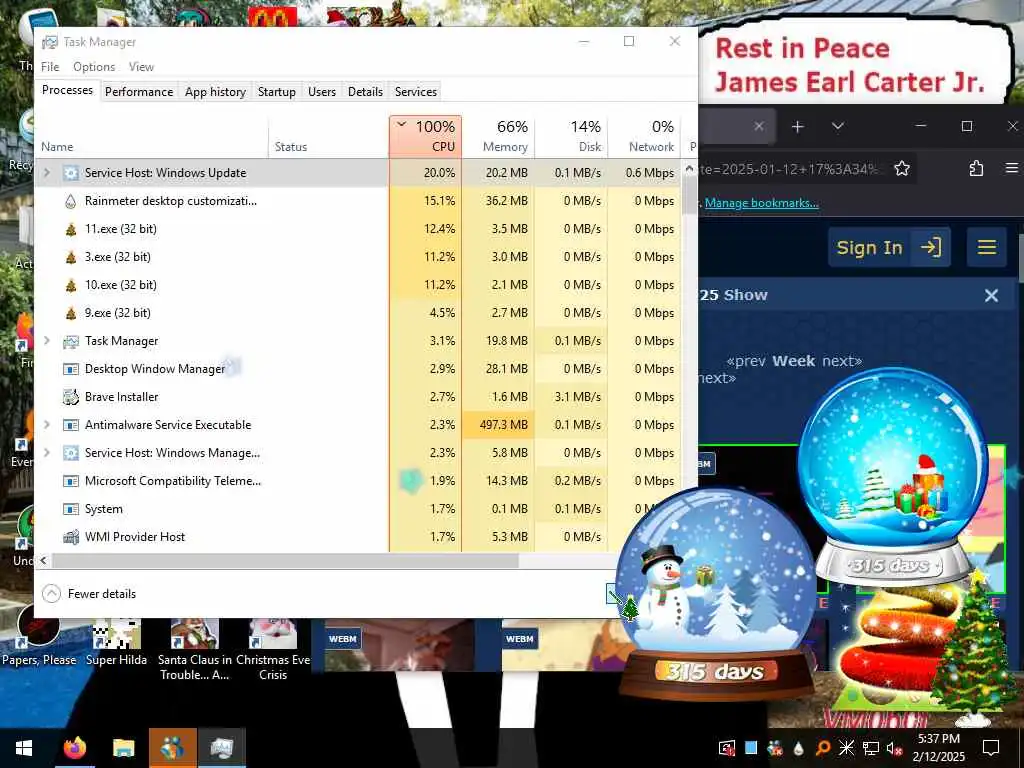Open the Santa Claus in Trouble desktop shortcut

point(195,650)
